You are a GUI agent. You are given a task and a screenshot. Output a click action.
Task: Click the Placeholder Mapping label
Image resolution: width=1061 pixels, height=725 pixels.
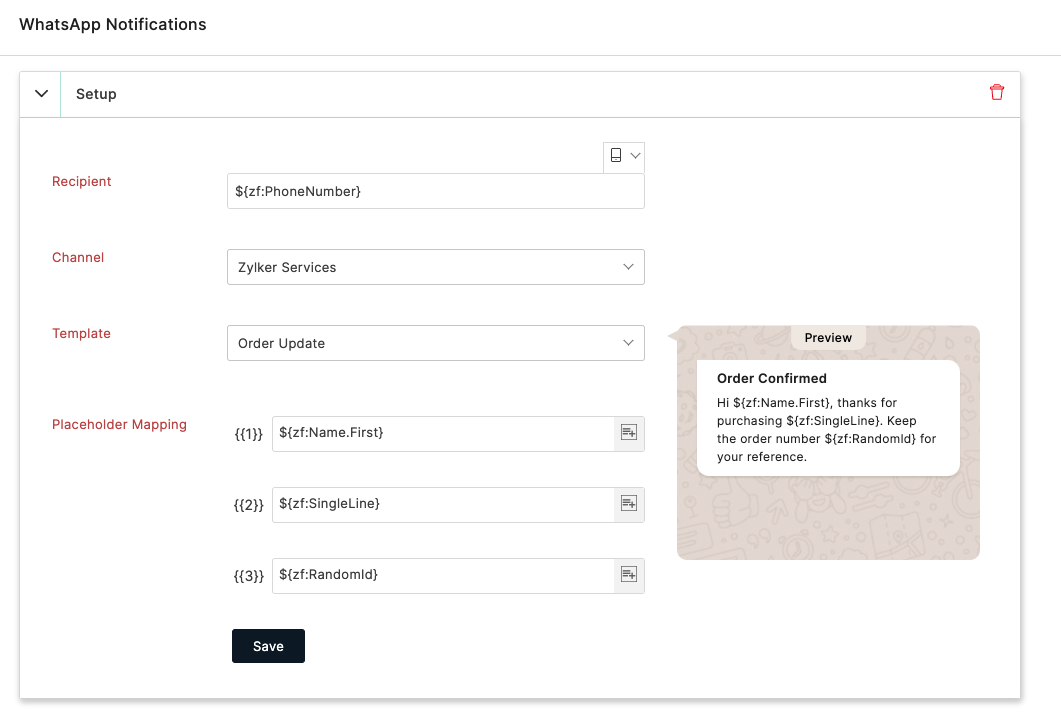pos(119,424)
